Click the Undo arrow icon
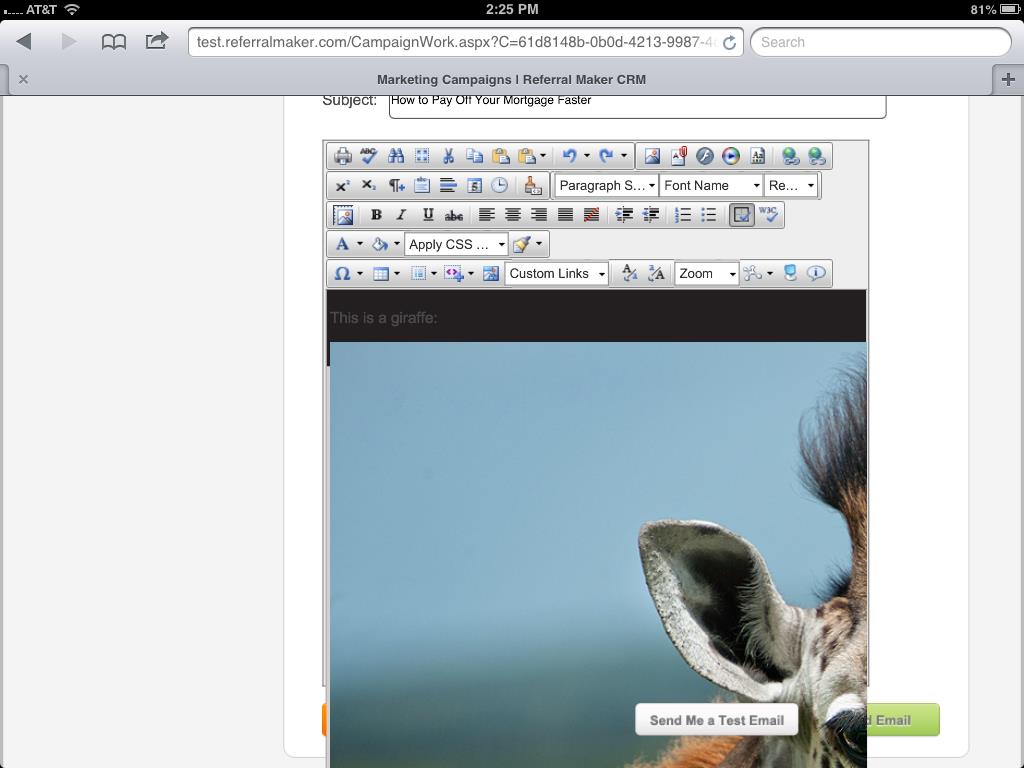This screenshot has height=768, width=1024. coord(569,156)
